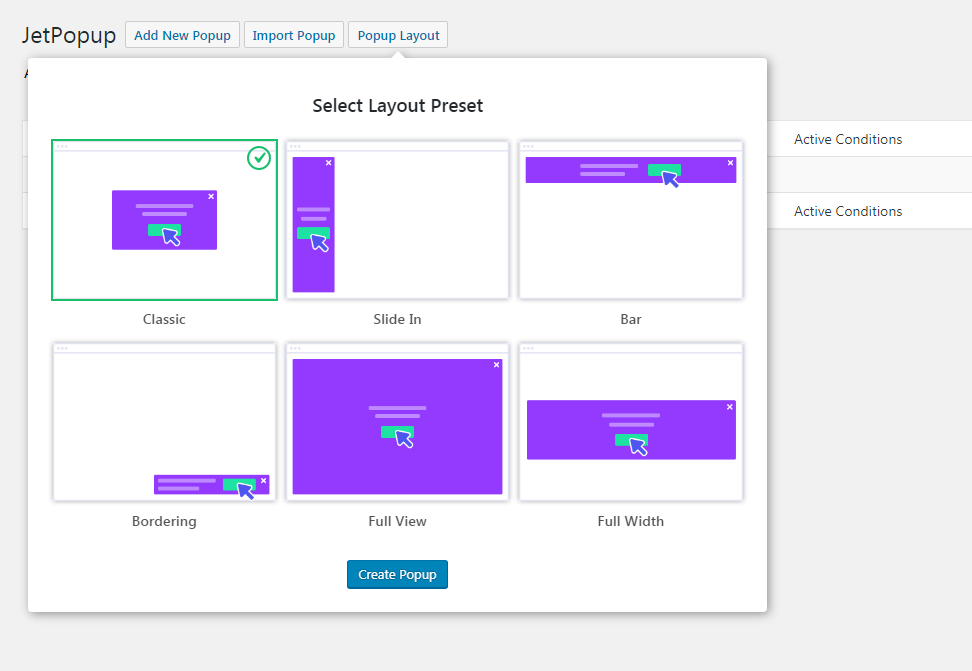
Task: Choose the Slide In layout preset
Action: [x=397, y=220]
